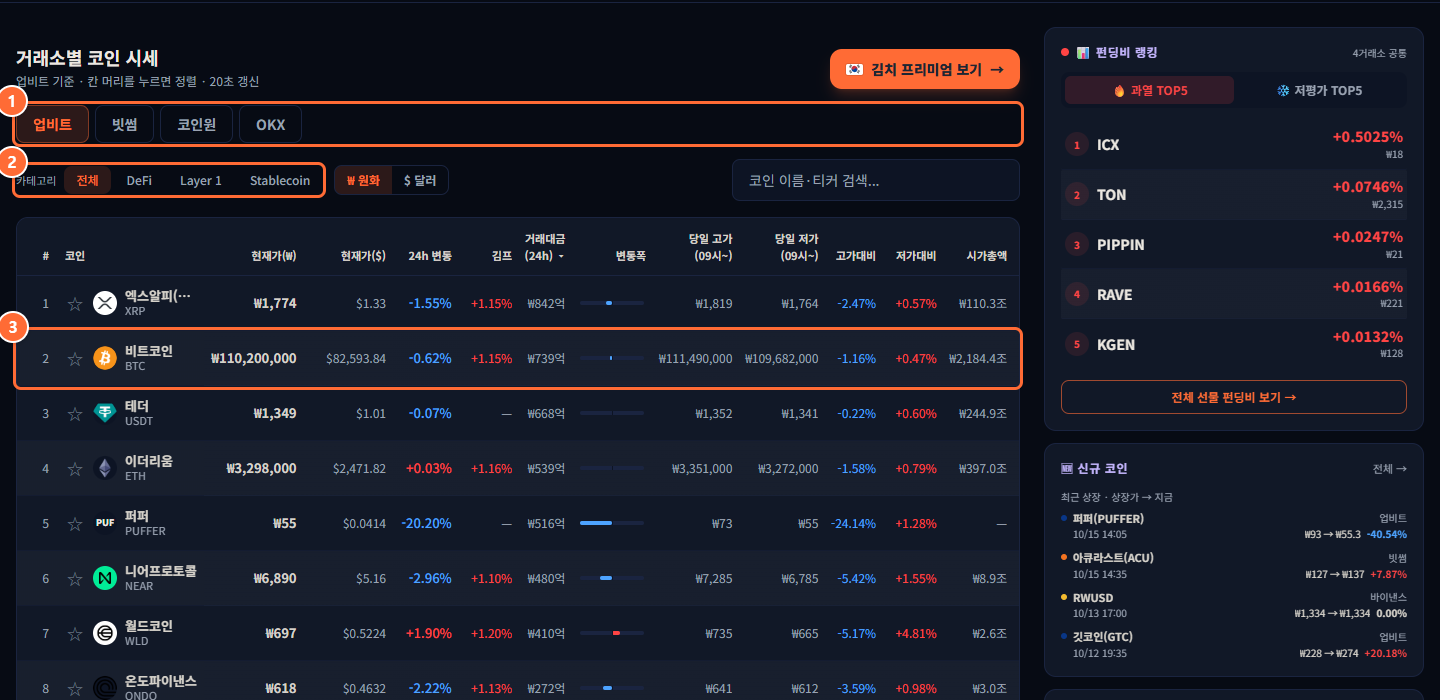Switch prices to ₩ 원화

[x=363, y=180]
